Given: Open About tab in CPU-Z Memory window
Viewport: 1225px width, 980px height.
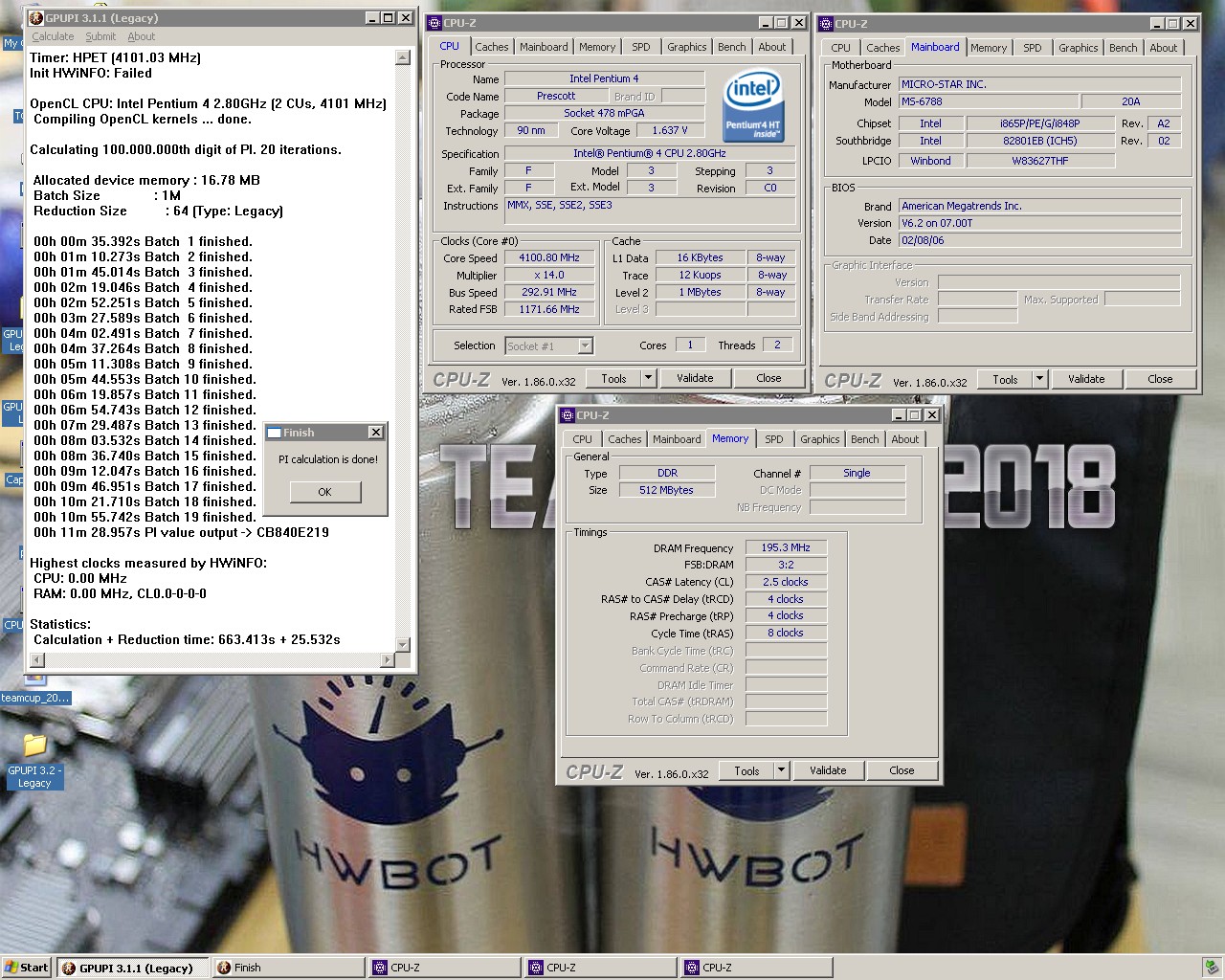Looking at the screenshot, I should point(905,439).
